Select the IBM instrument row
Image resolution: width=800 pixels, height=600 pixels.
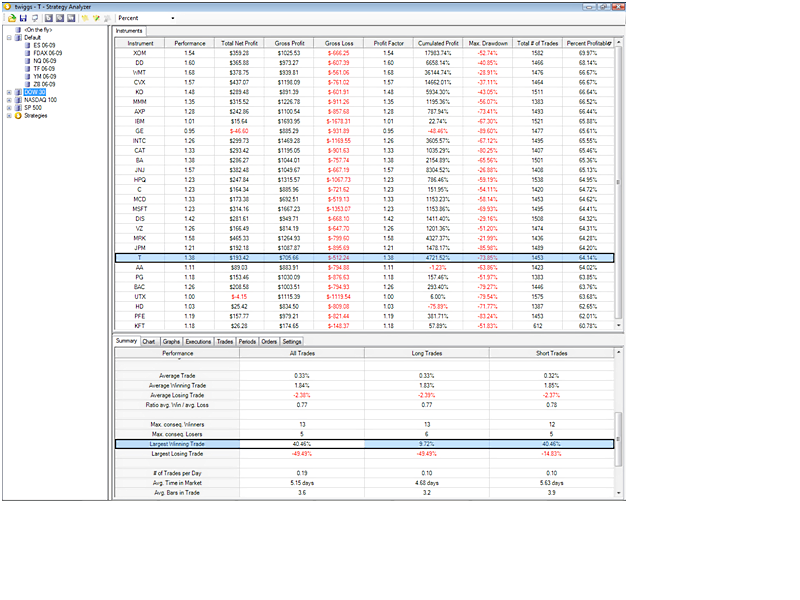point(365,121)
